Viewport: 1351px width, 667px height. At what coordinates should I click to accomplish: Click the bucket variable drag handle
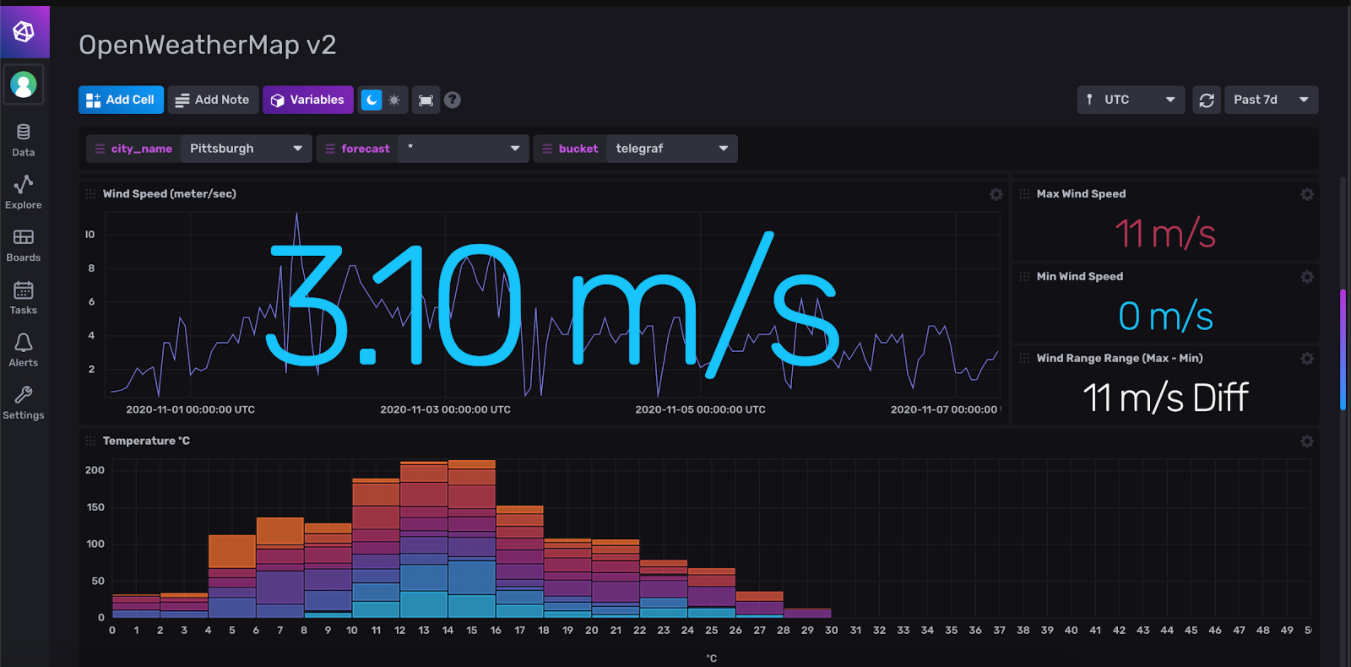(x=546, y=149)
